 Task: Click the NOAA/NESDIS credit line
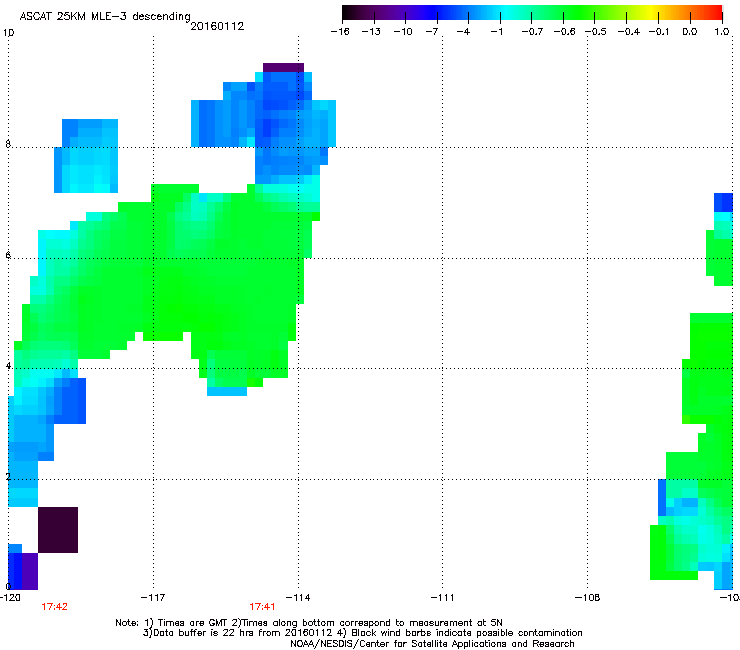click(432, 644)
